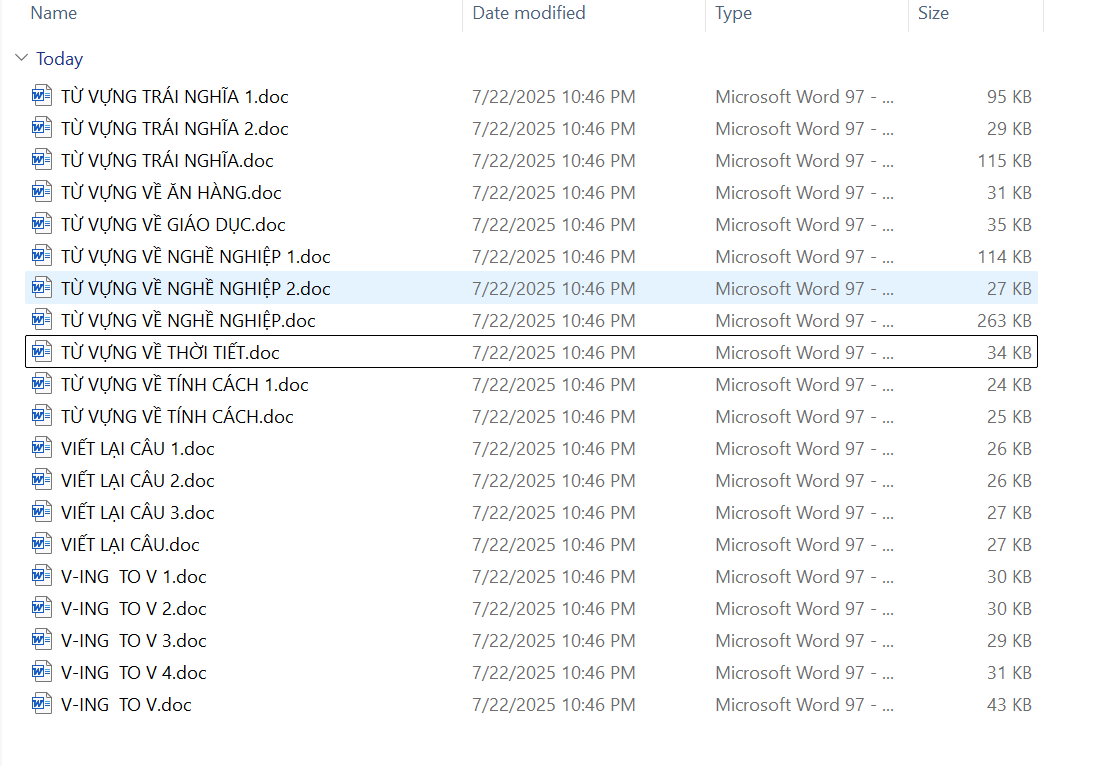Select TỪ VỰNG VỀ NGHỀ NGHIỆP 1.doc entry
The height and width of the screenshot is (766, 1114).
[x=195, y=257]
